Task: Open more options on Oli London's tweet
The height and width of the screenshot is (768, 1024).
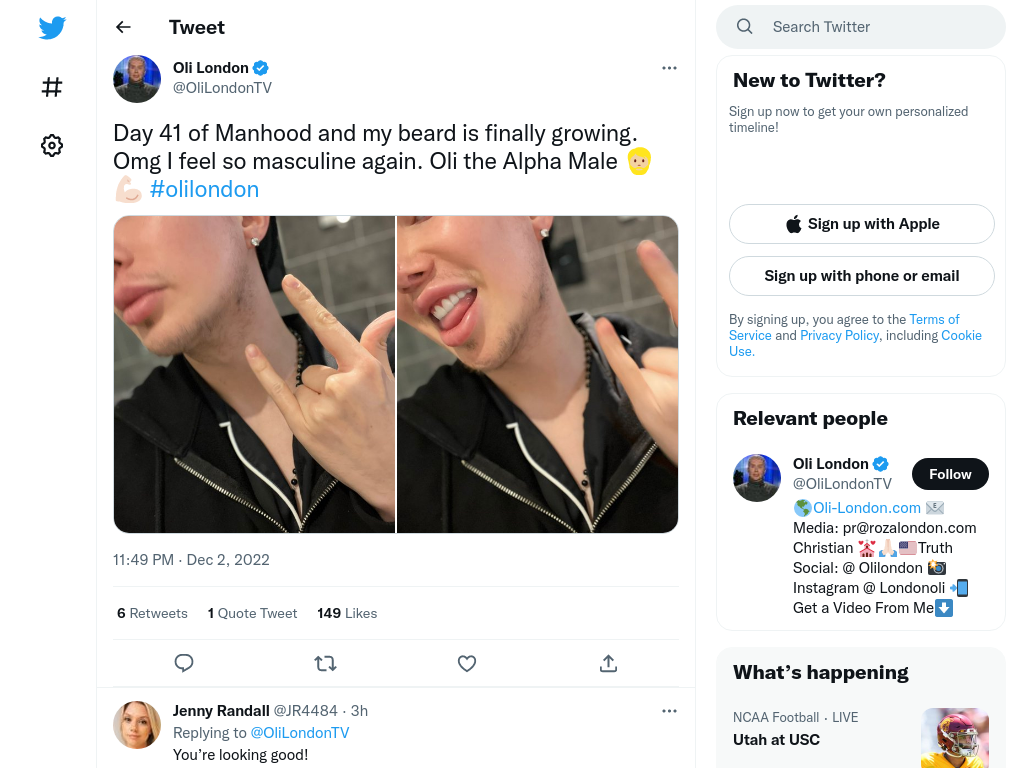Action: coord(669,68)
